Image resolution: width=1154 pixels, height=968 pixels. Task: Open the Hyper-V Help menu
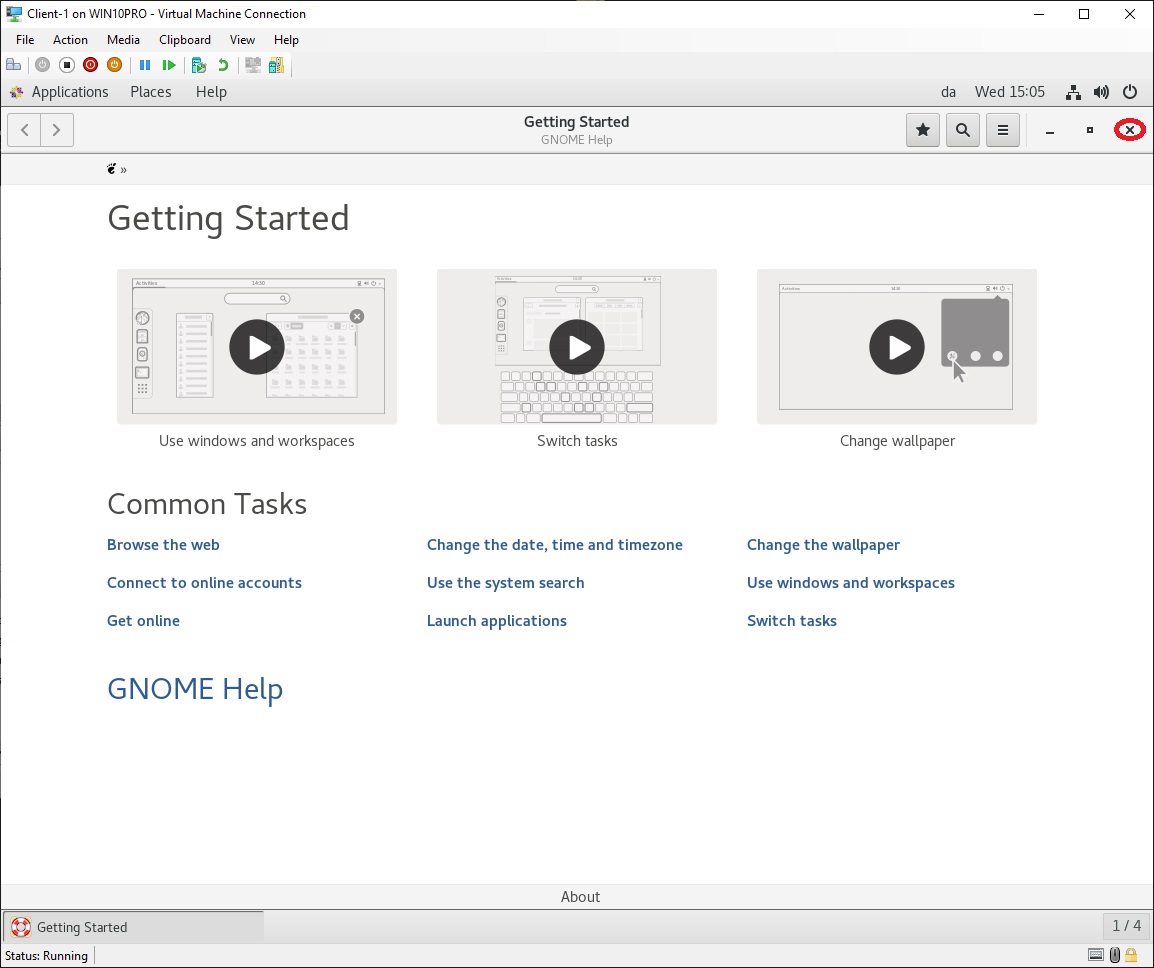click(x=286, y=40)
